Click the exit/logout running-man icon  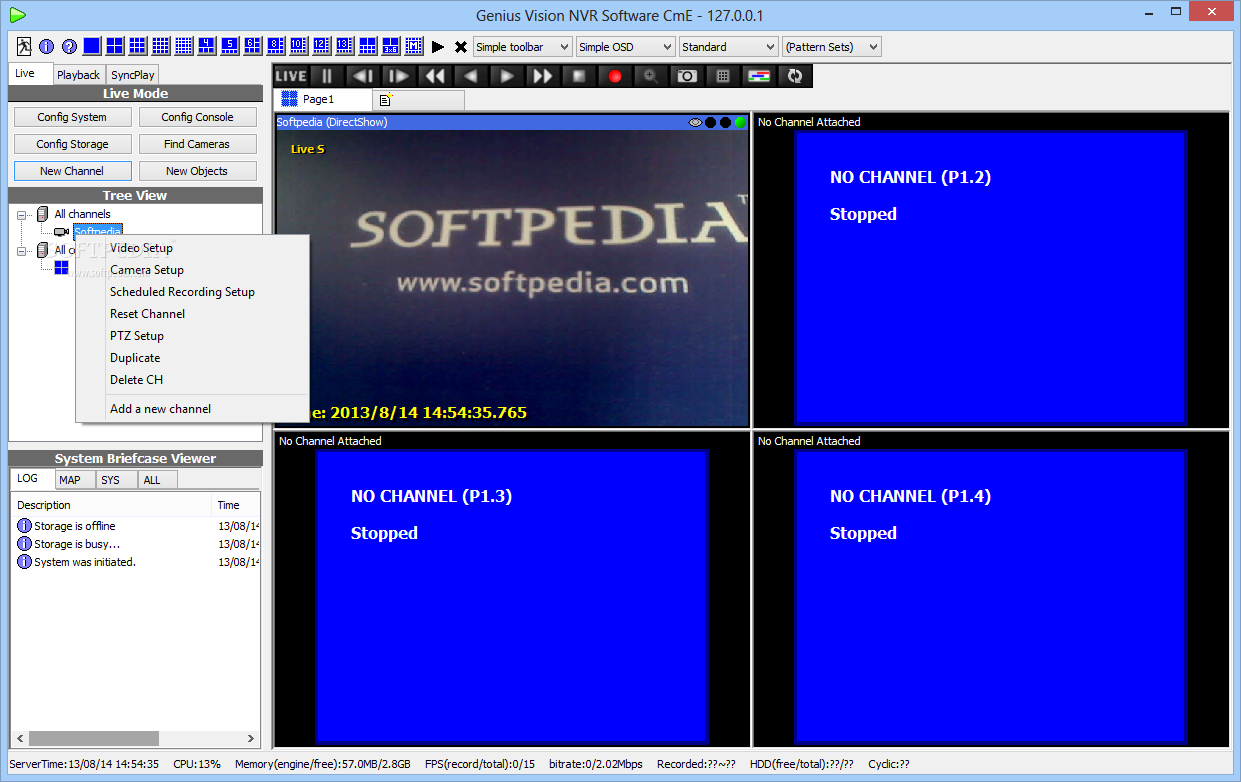tap(24, 46)
